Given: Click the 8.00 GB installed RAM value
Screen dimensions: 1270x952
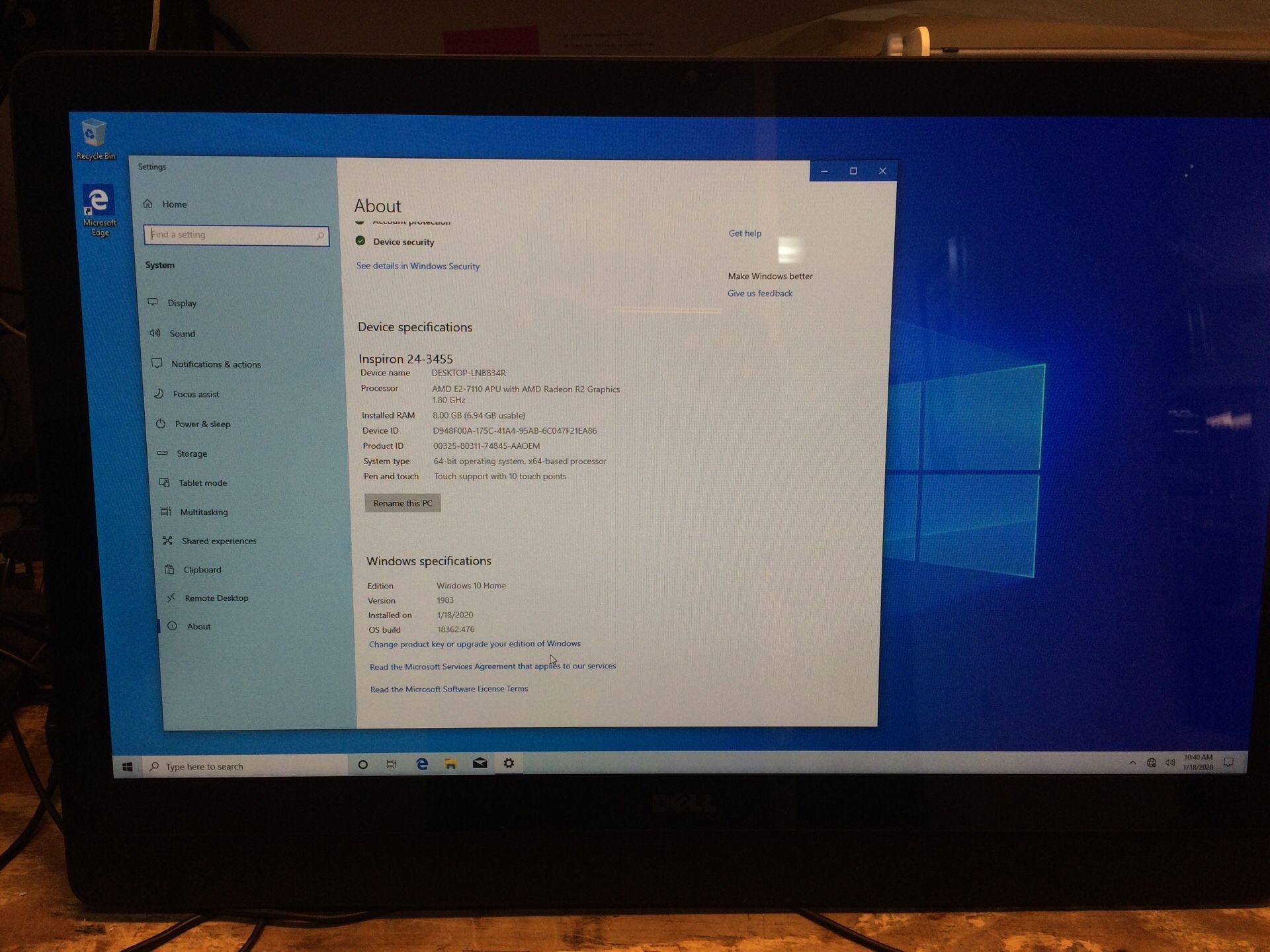Looking at the screenshot, I should click(479, 415).
